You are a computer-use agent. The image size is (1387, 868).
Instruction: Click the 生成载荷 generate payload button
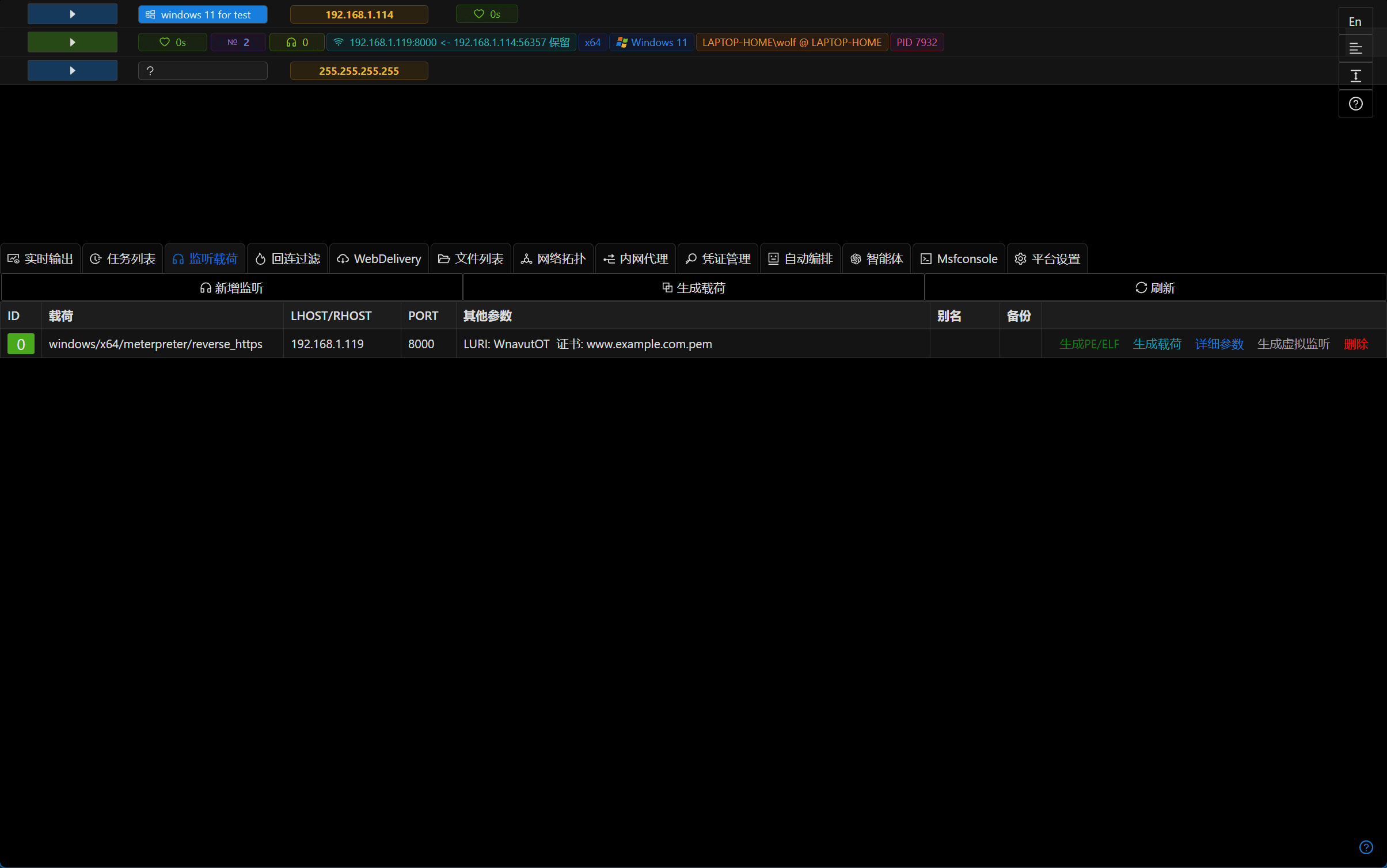click(x=693, y=288)
